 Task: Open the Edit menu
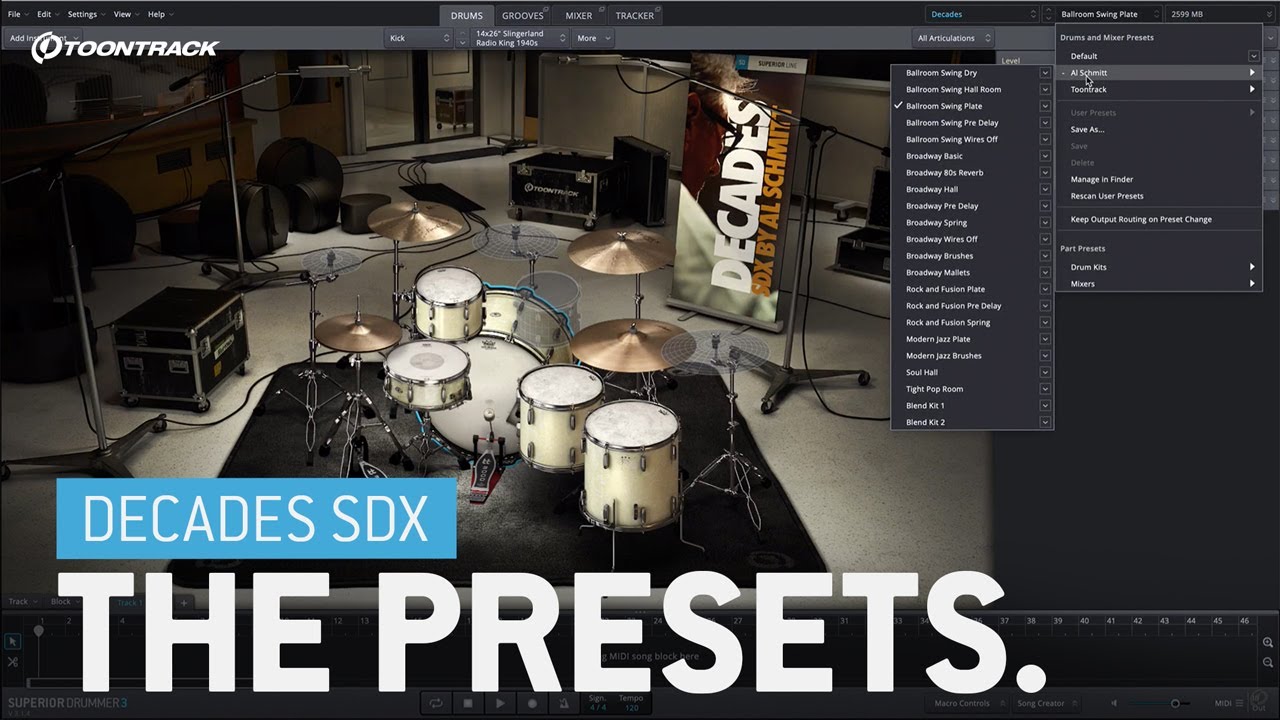tap(48, 14)
